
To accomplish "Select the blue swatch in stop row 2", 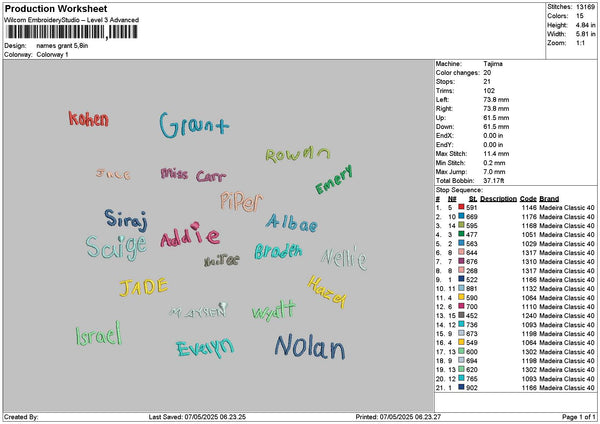I will (461, 216).
